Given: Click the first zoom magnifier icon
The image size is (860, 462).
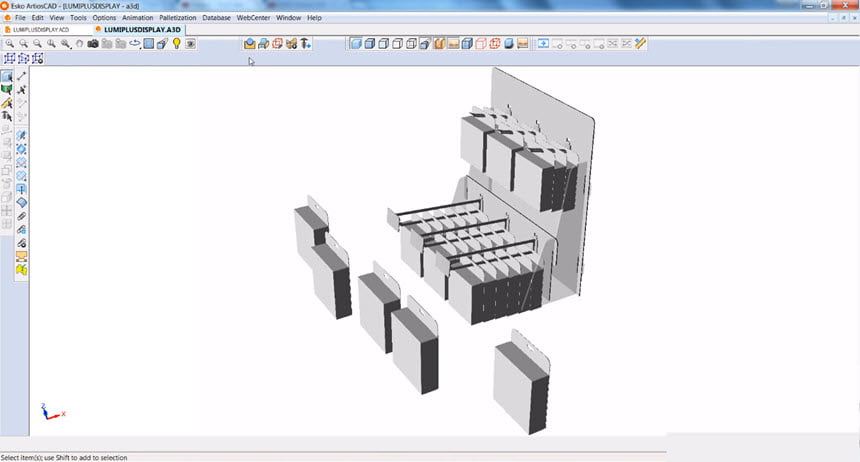Looking at the screenshot, I should pyautogui.click(x=10, y=43).
